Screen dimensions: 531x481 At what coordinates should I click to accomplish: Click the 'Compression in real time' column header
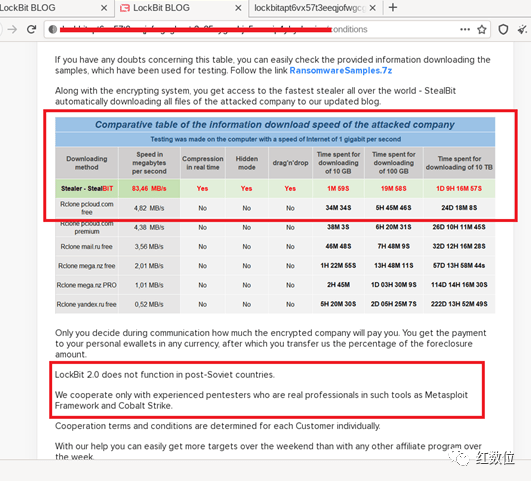point(203,163)
